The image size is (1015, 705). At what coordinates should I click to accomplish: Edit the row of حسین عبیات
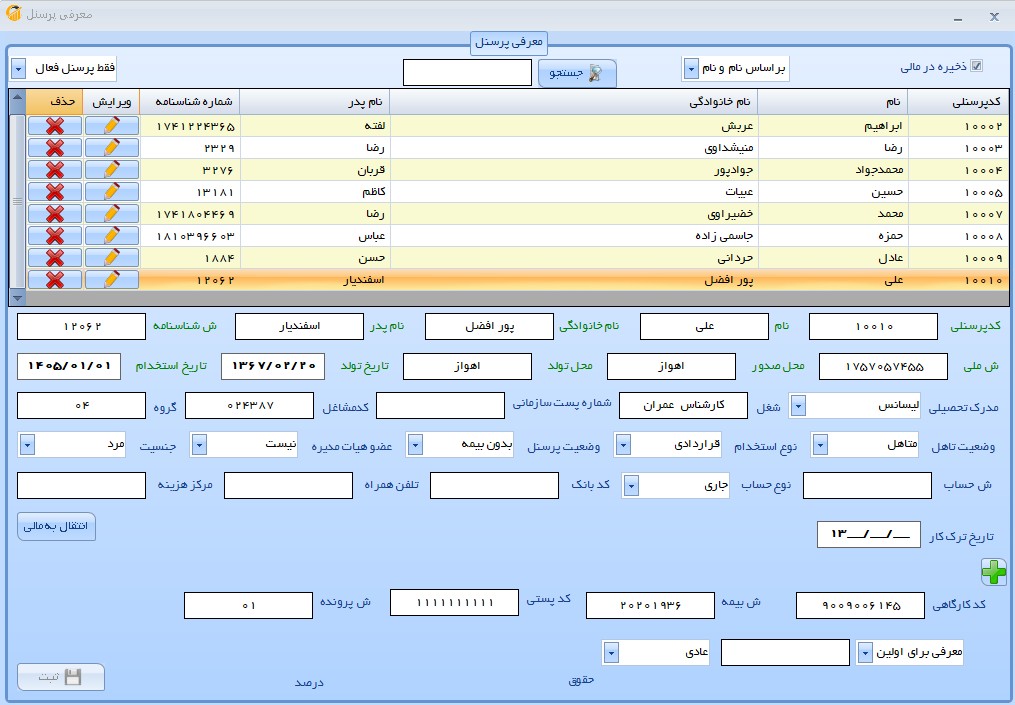point(111,192)
